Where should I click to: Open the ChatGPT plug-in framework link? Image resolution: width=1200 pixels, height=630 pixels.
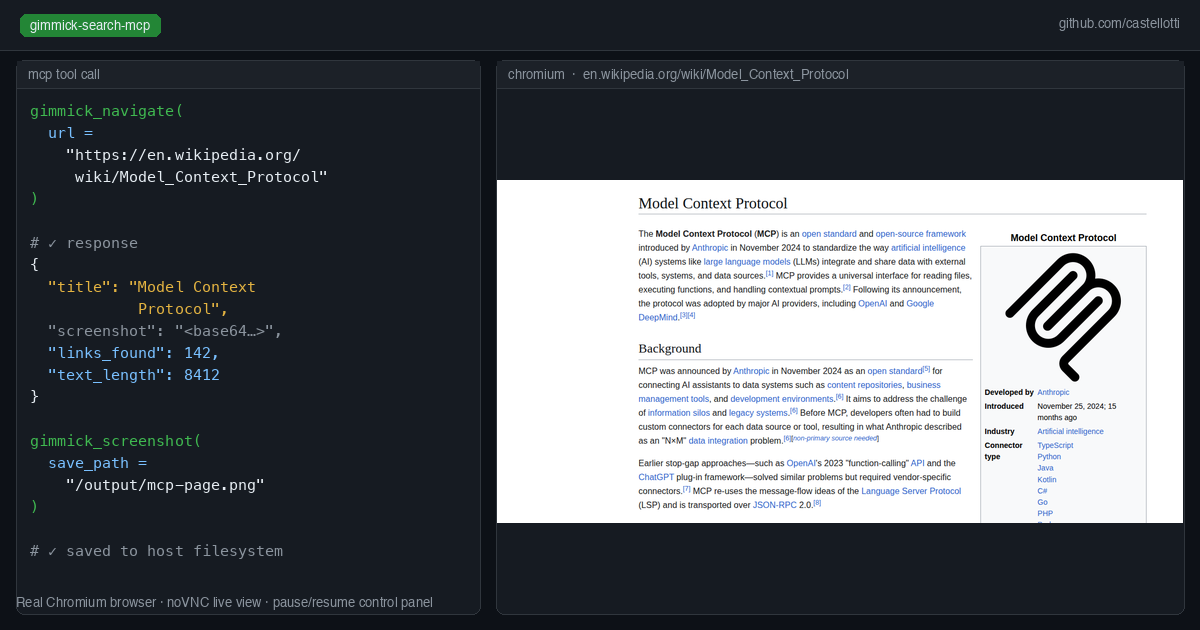(x=656, y=477)
